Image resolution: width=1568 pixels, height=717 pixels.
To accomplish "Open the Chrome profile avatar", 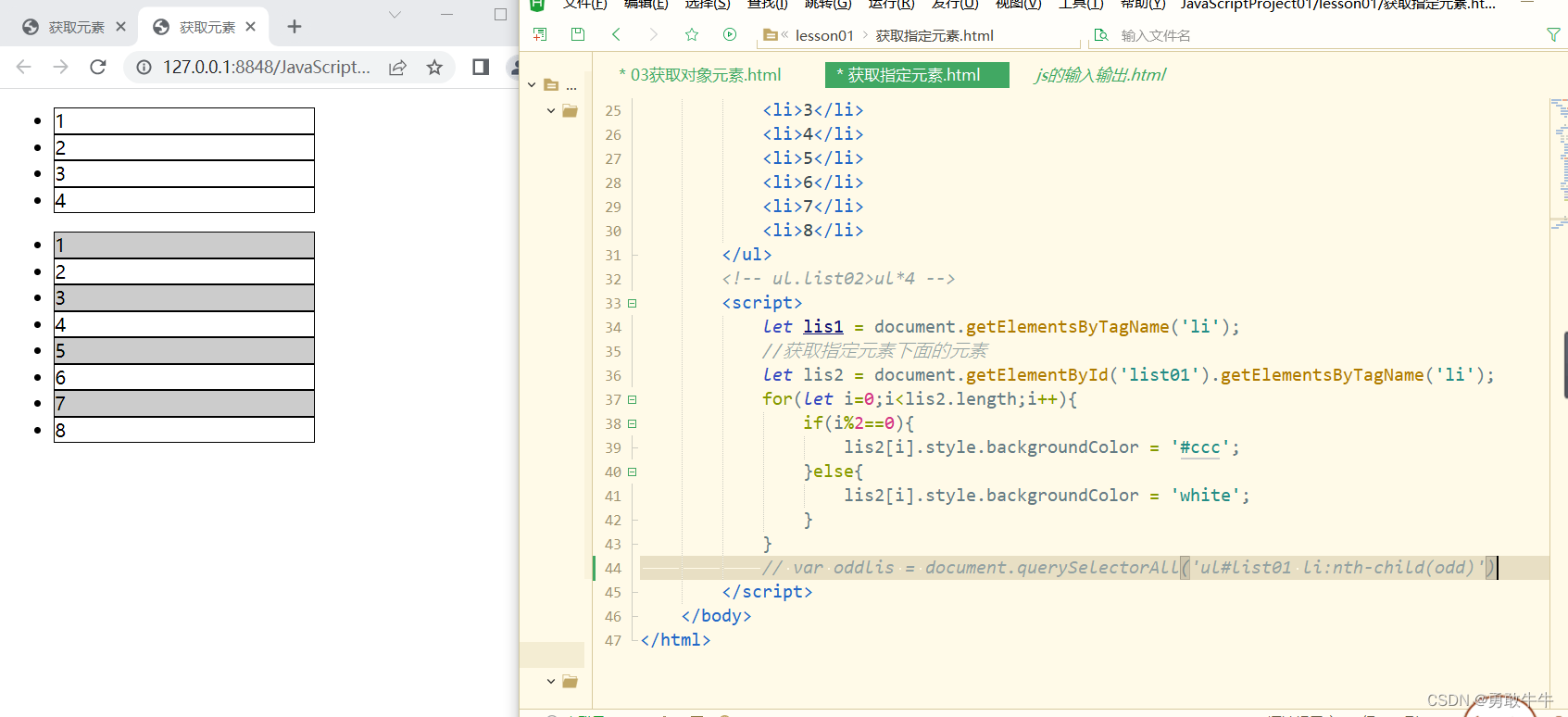I will click(513, 67).
